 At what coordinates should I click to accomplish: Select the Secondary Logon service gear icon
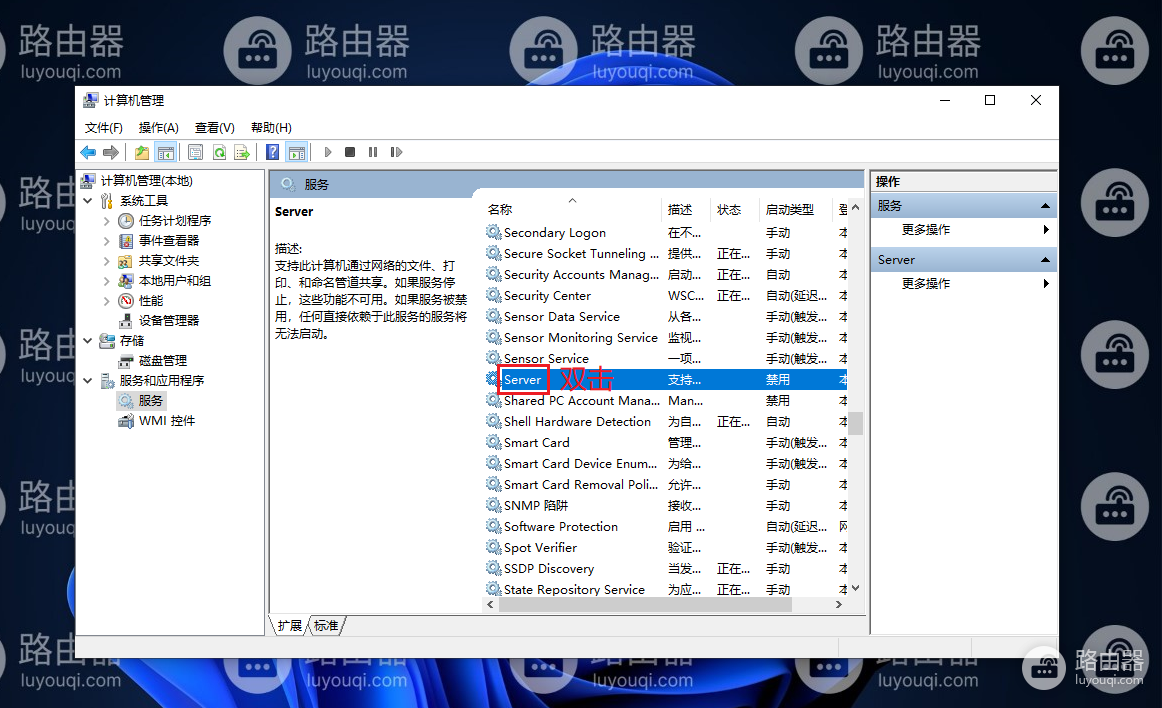coord(494,232)
